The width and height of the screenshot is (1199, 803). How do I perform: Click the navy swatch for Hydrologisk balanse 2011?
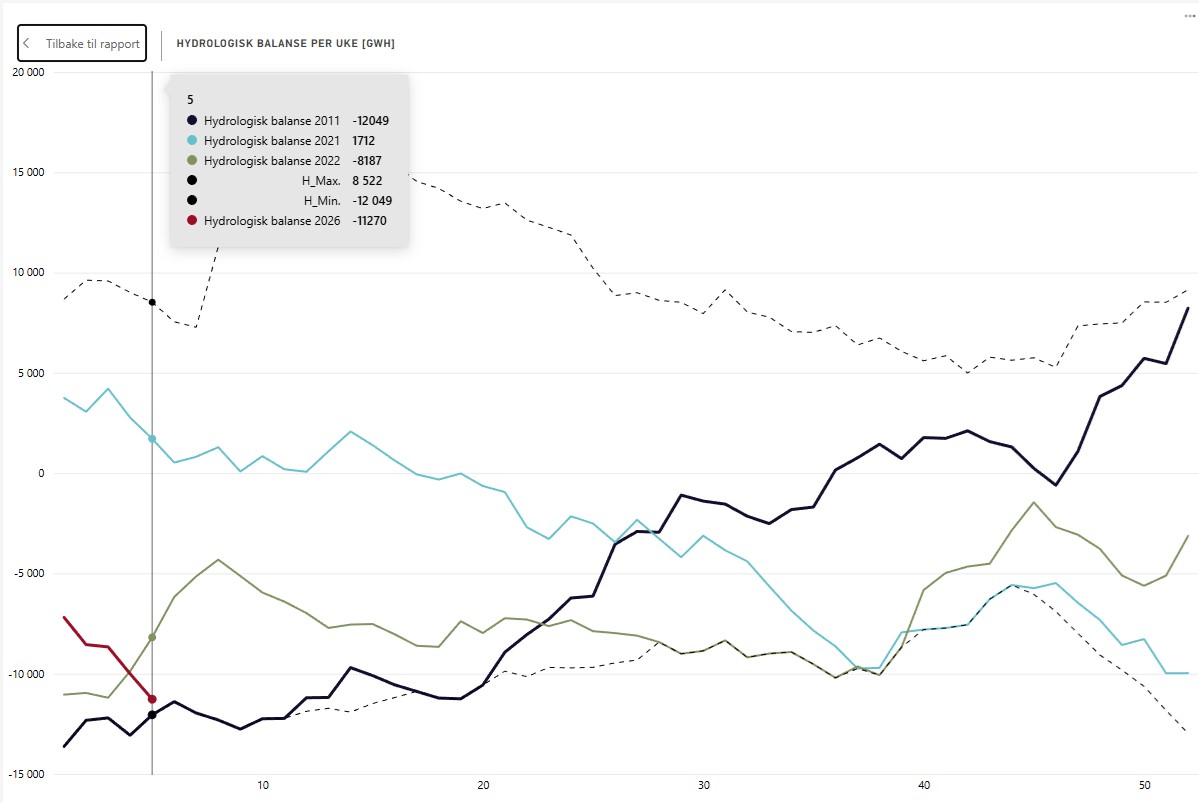pos(191,120)
